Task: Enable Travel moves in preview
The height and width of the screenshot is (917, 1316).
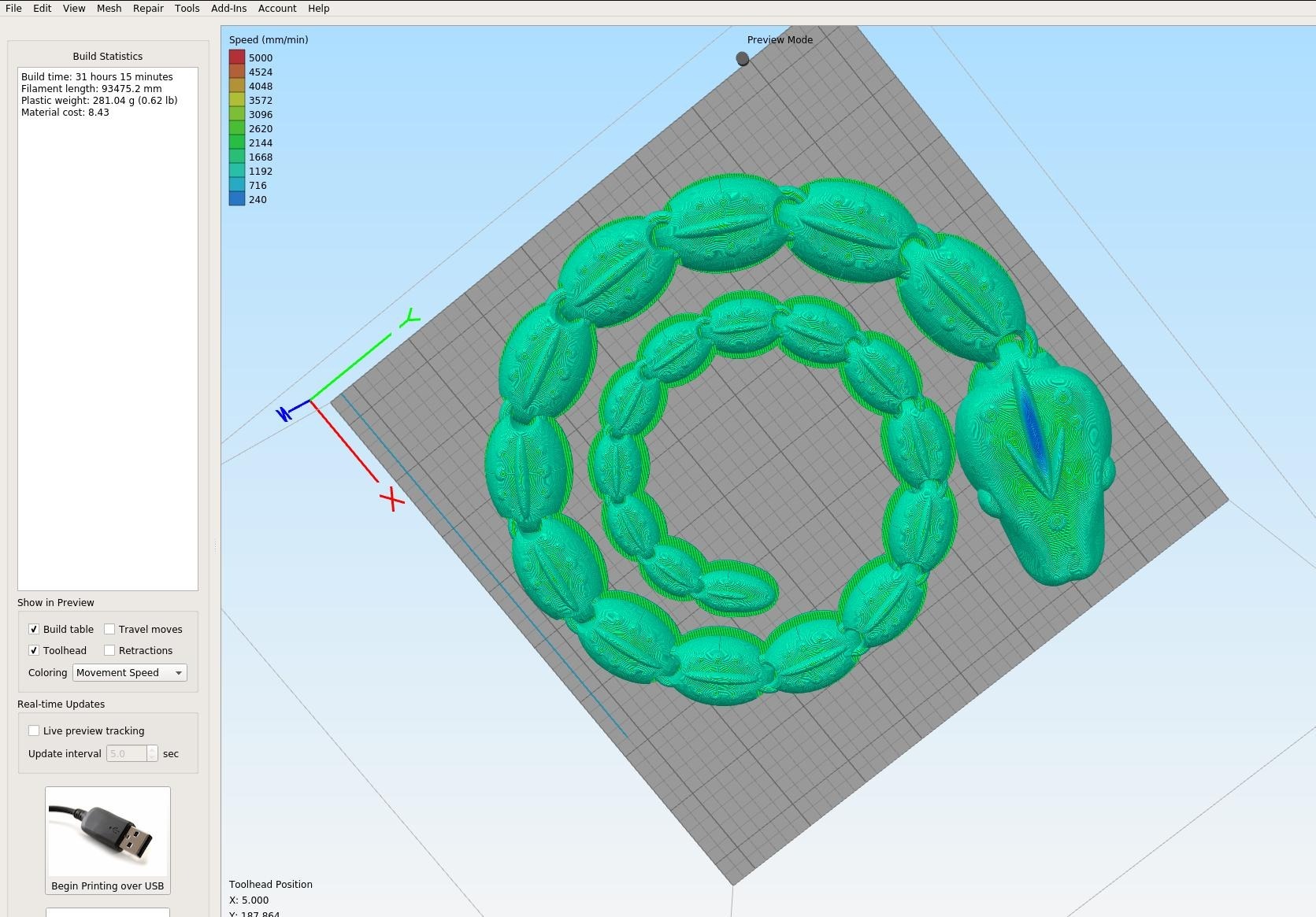Action: (109, 629)
